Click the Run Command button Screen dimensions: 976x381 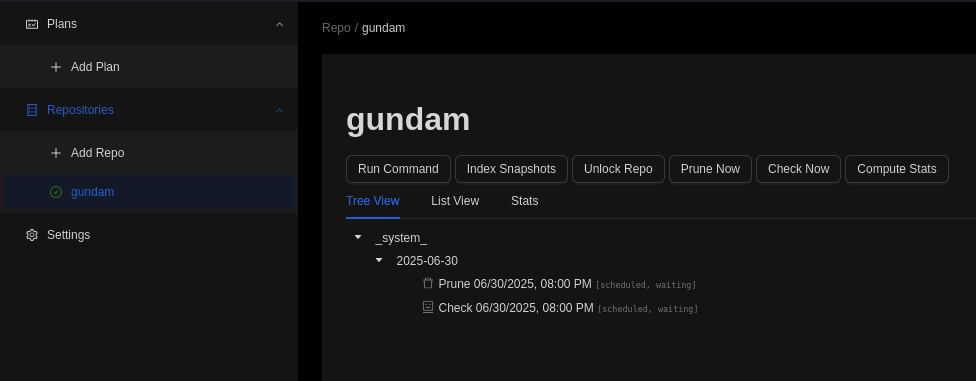tap(398, 169)
